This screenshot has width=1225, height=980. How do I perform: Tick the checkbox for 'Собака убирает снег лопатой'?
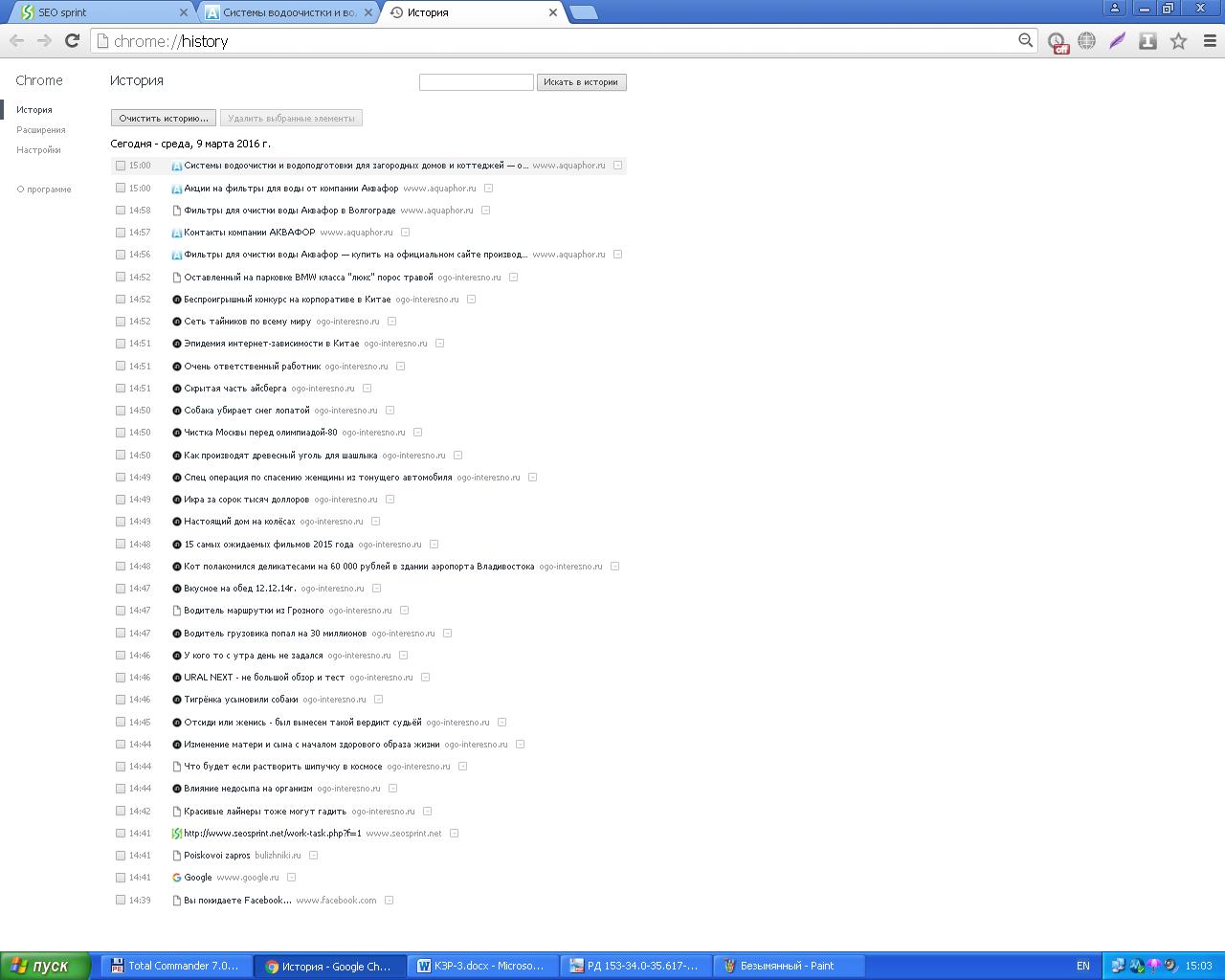pos(121,411)
